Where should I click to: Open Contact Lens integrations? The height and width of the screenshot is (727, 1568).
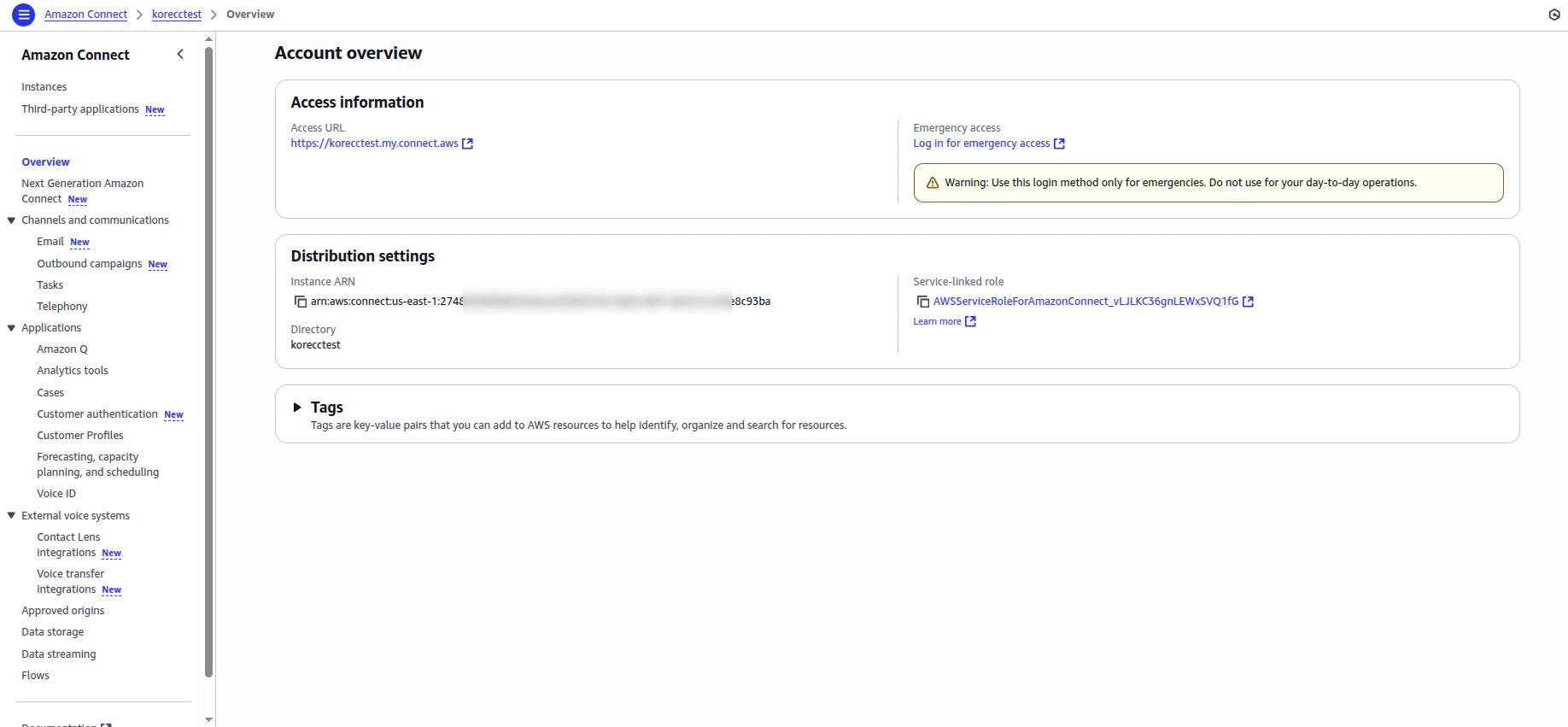(68, 545)
